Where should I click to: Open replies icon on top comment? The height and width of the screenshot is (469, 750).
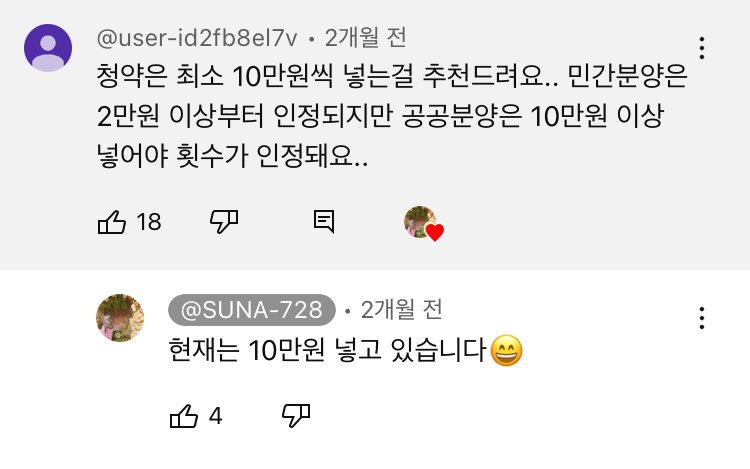(323, 222)
